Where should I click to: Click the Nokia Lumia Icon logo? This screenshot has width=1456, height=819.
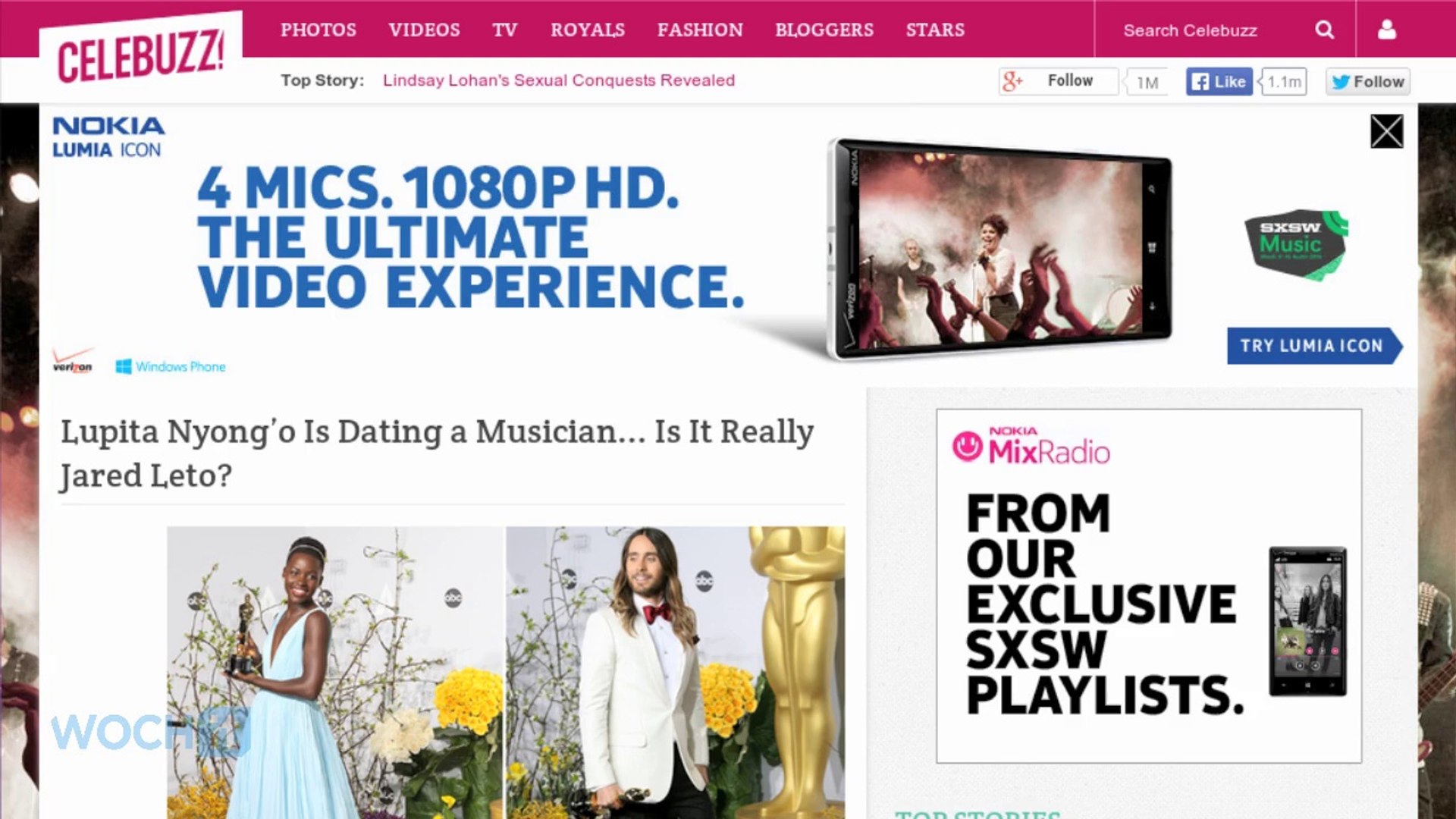click(108, 137)
